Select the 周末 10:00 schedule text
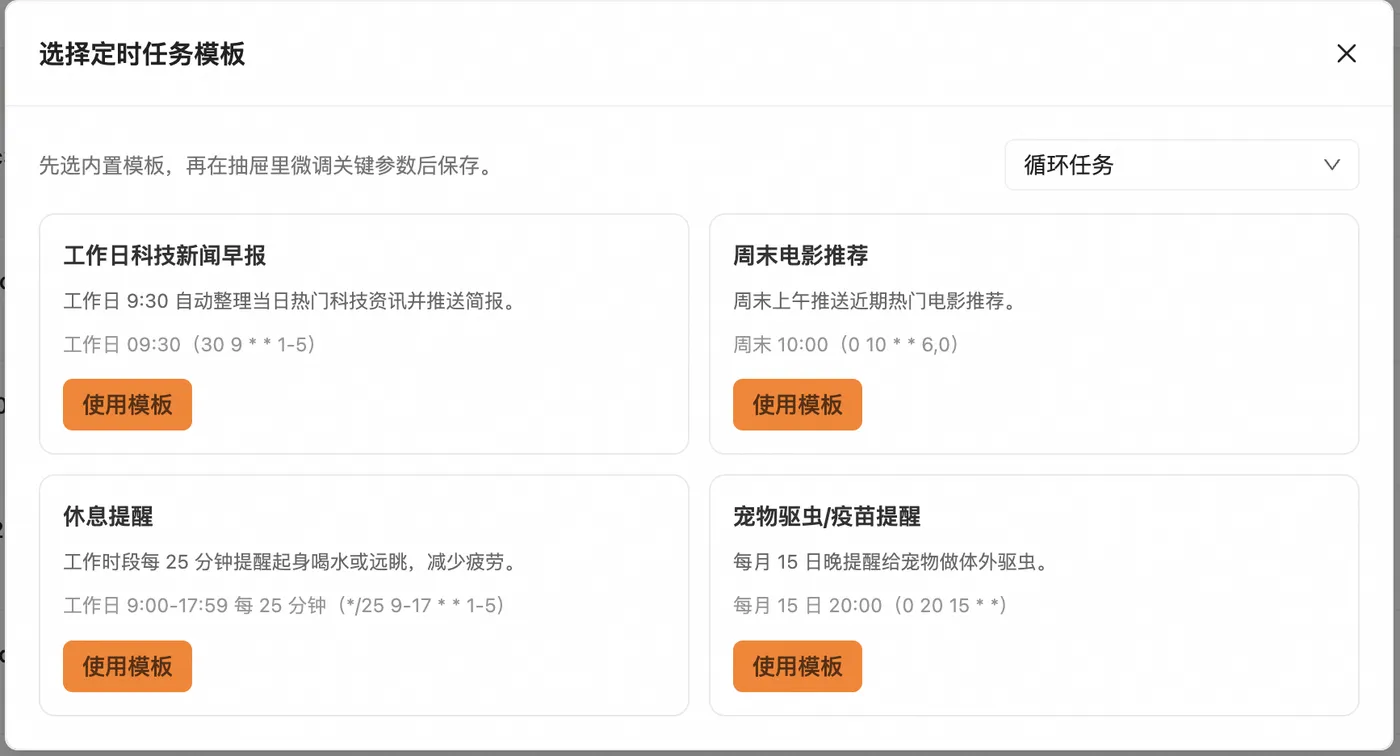This screenshot has height=756, width=1400. 781,345
